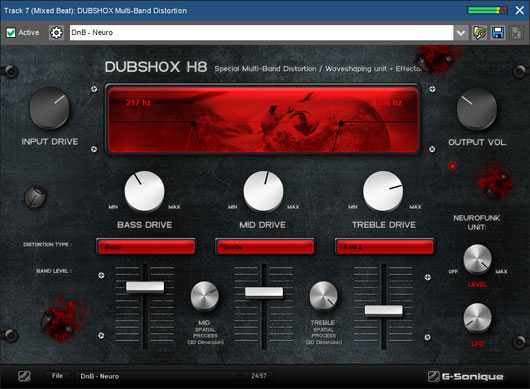
Task: Click the treble band level fader handle
Action: point(384,310)
